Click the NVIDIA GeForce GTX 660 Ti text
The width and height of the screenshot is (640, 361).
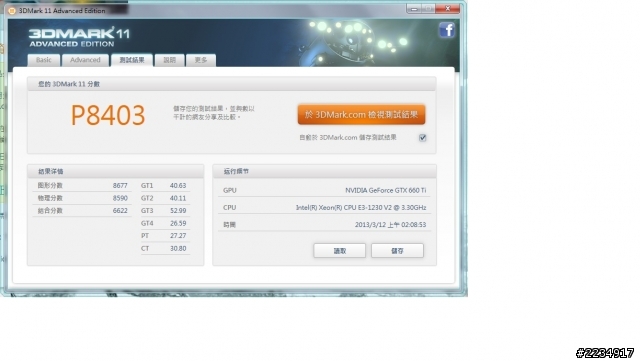point(386,190)
